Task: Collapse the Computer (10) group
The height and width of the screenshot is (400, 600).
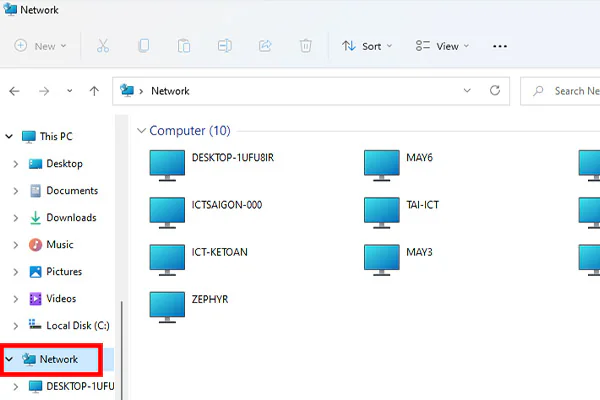Action: (141, 131)
